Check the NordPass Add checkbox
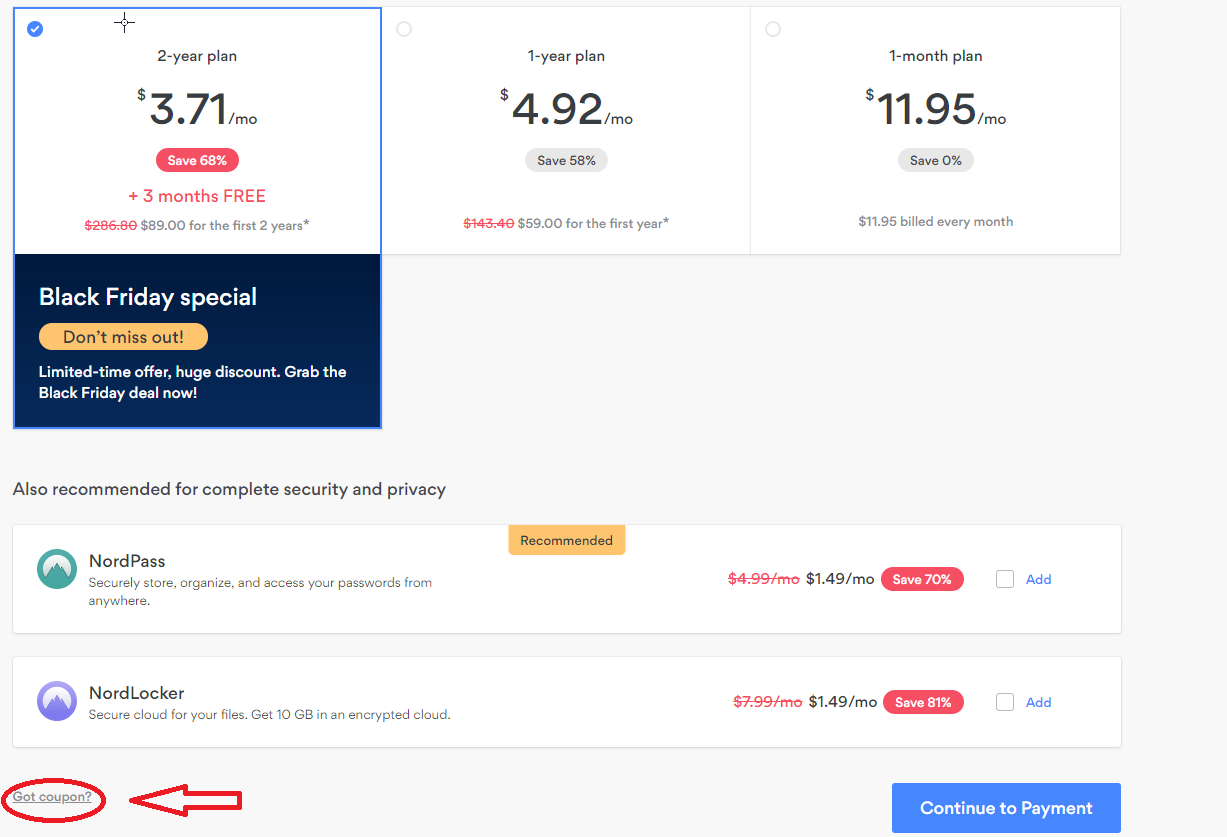The height and width of the screenshot is (837, 1227). point(1005,579)
